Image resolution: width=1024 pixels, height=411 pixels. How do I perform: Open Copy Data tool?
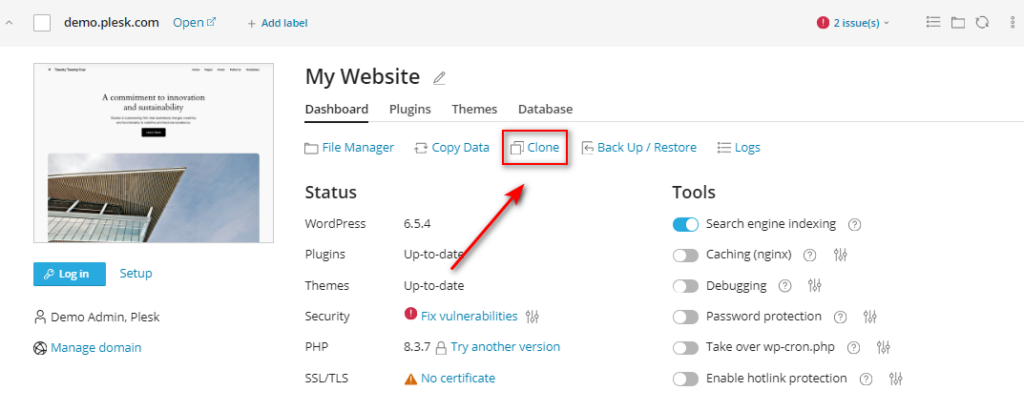(x=451, y=148)
